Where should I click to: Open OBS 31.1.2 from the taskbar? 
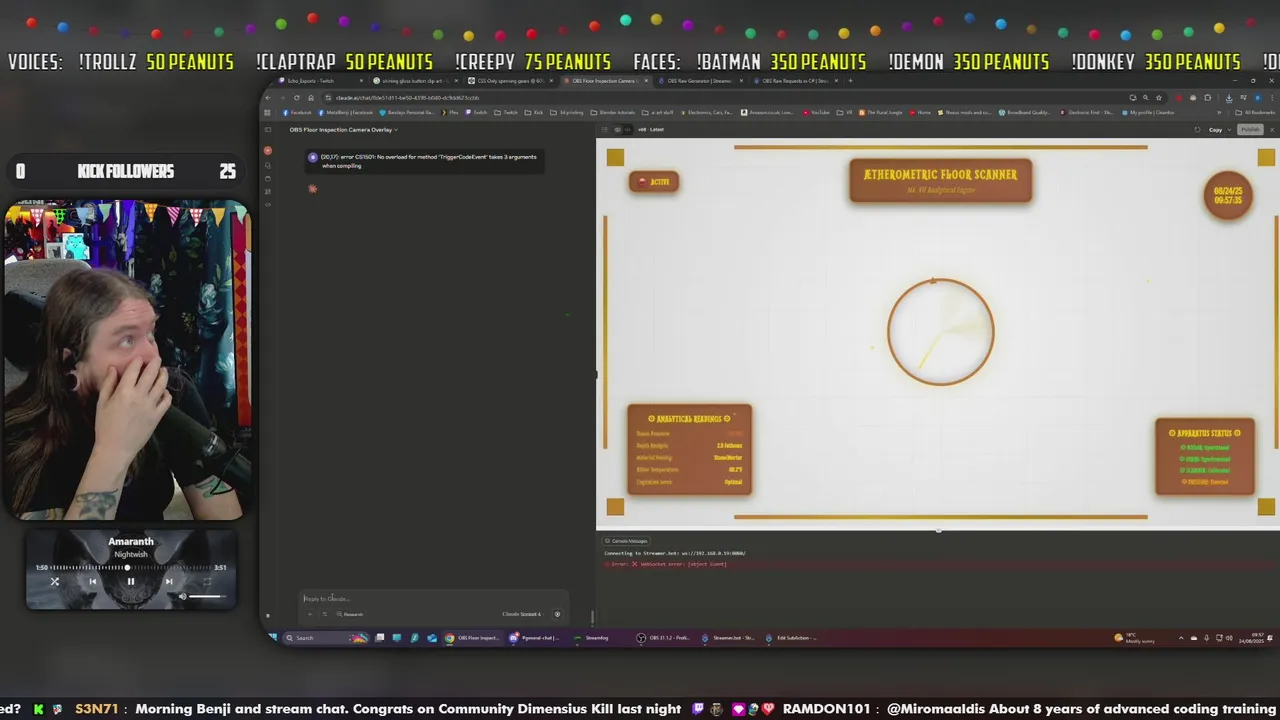point(665,637)
